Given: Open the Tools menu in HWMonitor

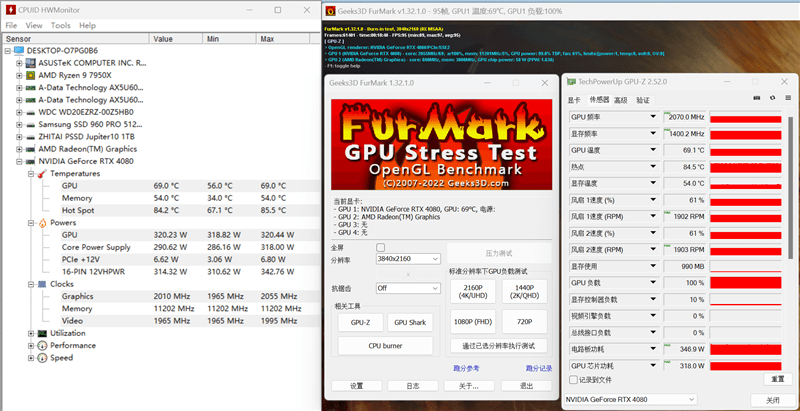Looking at the screenshot, I should click(x=61, y=25).
